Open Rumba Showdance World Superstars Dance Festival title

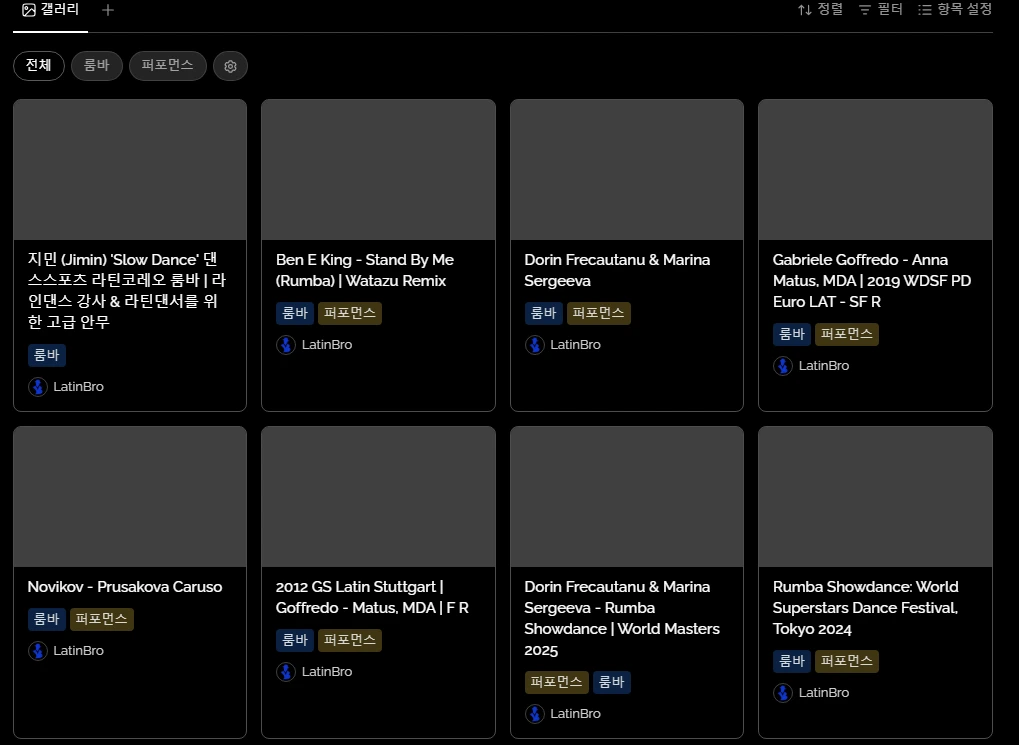click(865, 607)
